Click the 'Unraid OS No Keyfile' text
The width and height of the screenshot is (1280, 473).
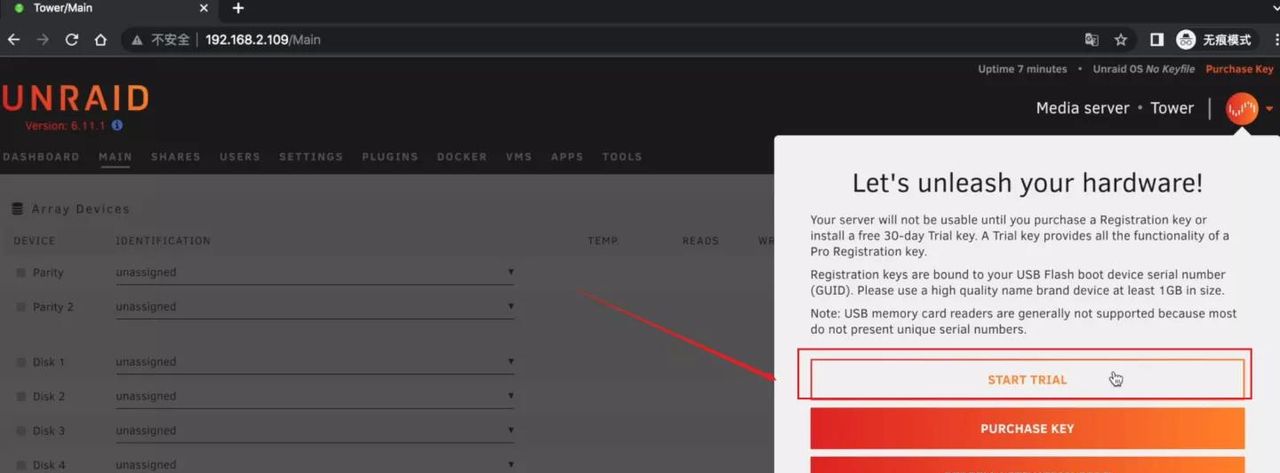[x=1143, y=69]
